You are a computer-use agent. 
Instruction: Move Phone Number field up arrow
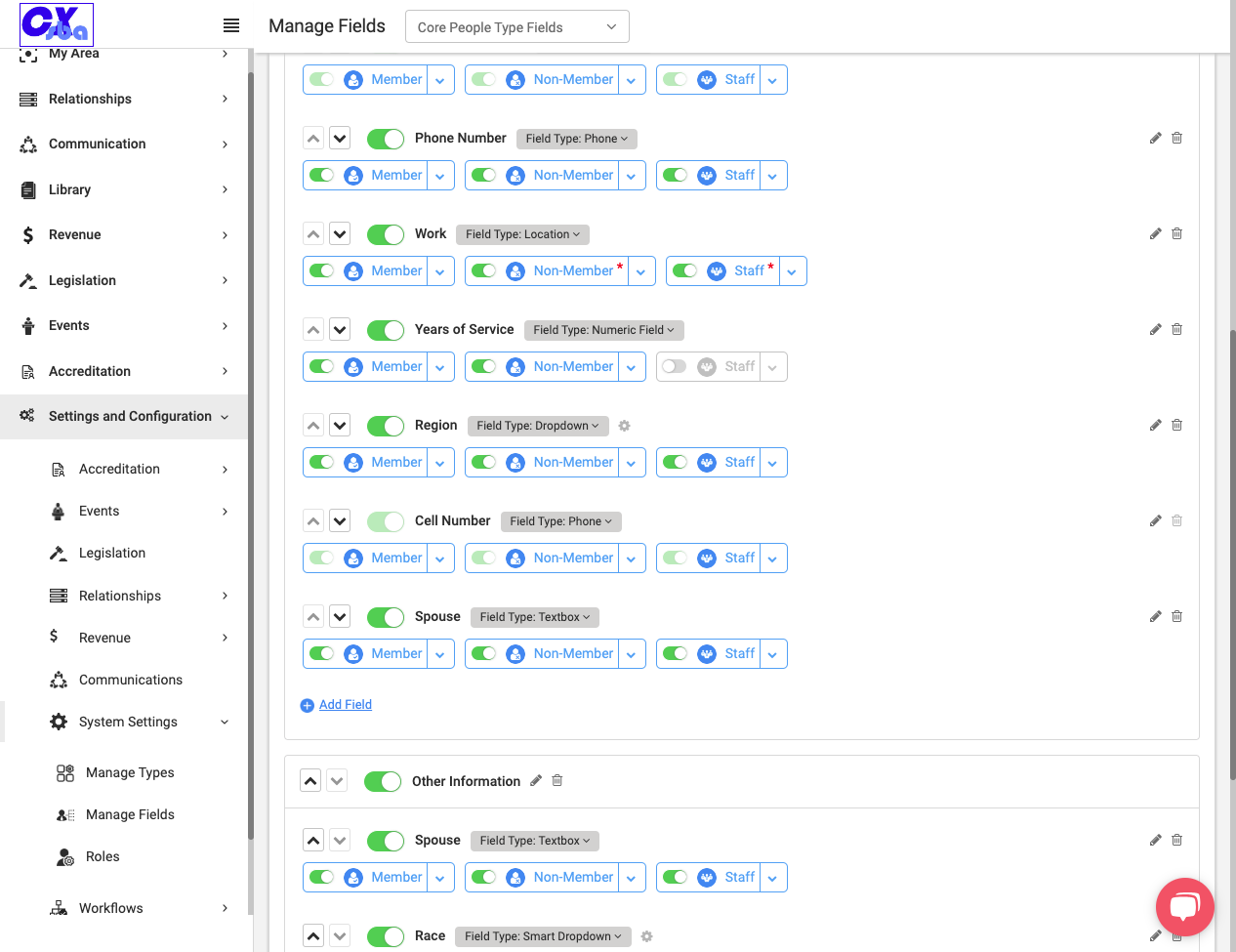312,138
